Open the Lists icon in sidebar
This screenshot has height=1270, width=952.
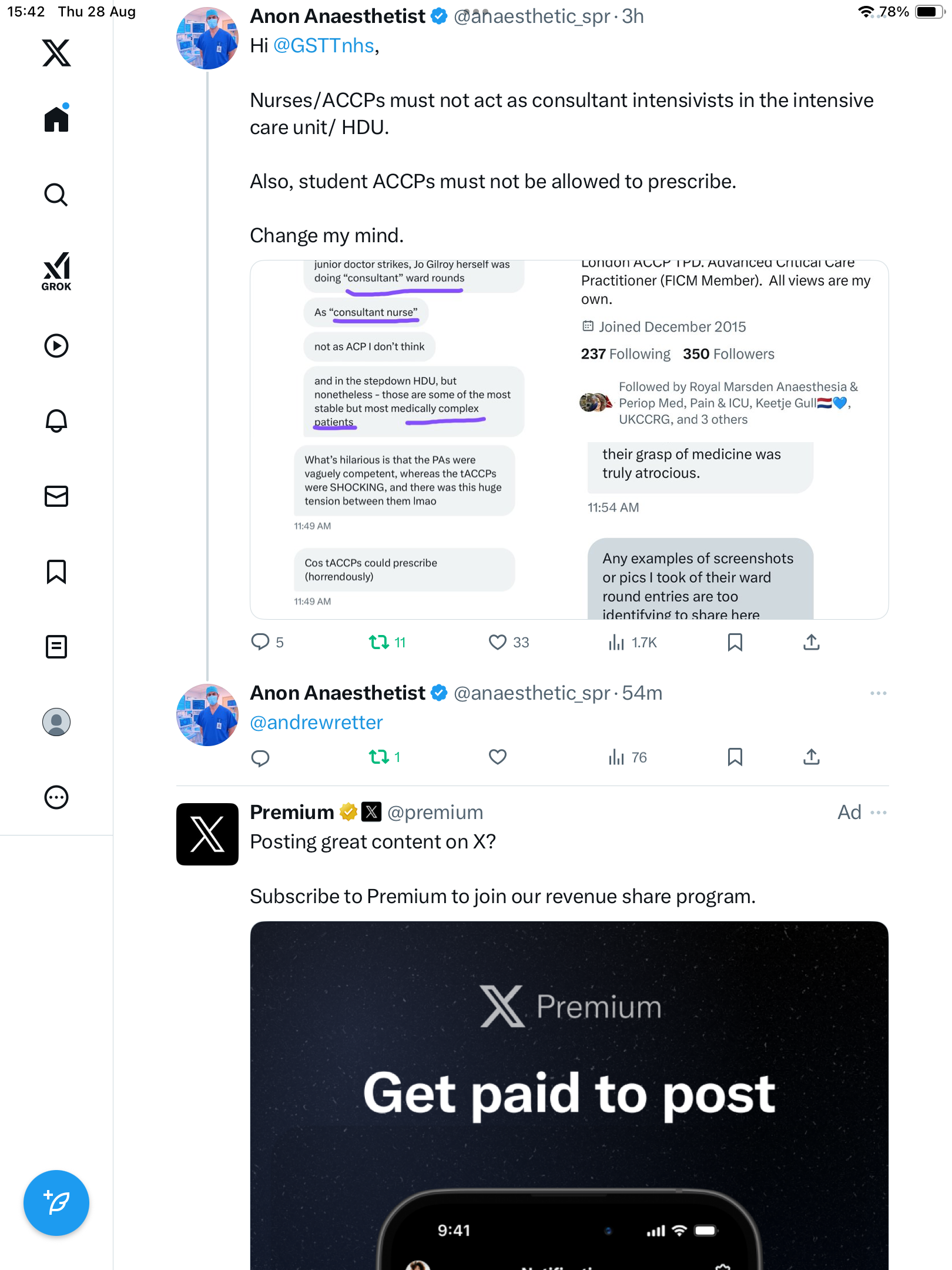pyautogui.click(x=56, y=647)
